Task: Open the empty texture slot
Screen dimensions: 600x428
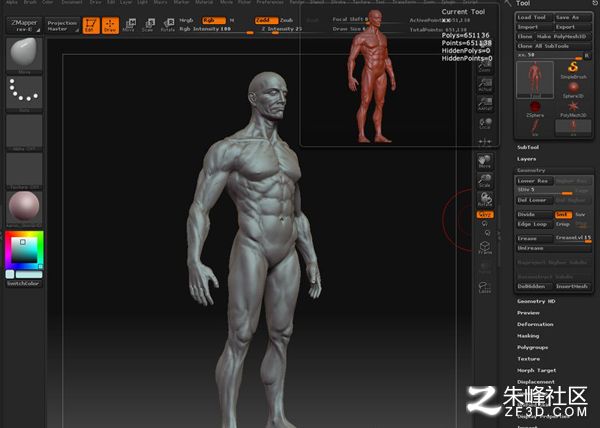Action: (24, 171)
